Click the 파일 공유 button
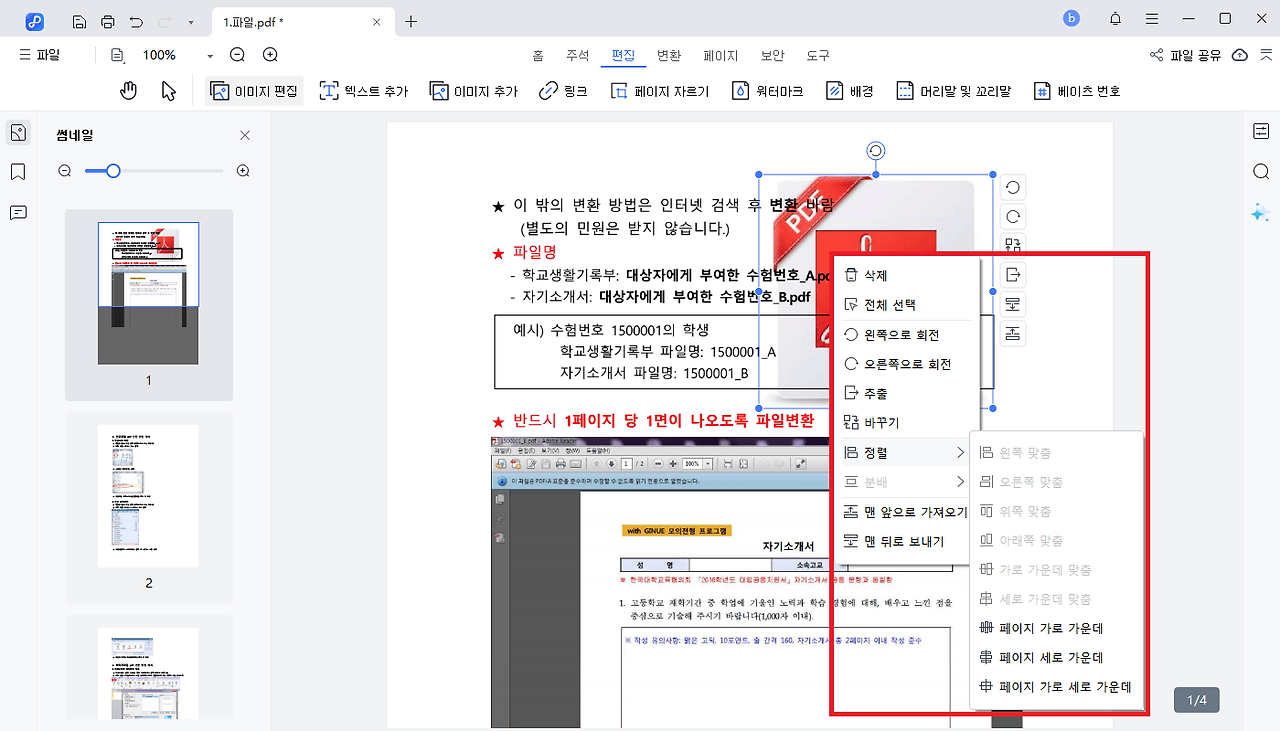The height and width of the screenshot is (731, 1280). point(1185,55)
